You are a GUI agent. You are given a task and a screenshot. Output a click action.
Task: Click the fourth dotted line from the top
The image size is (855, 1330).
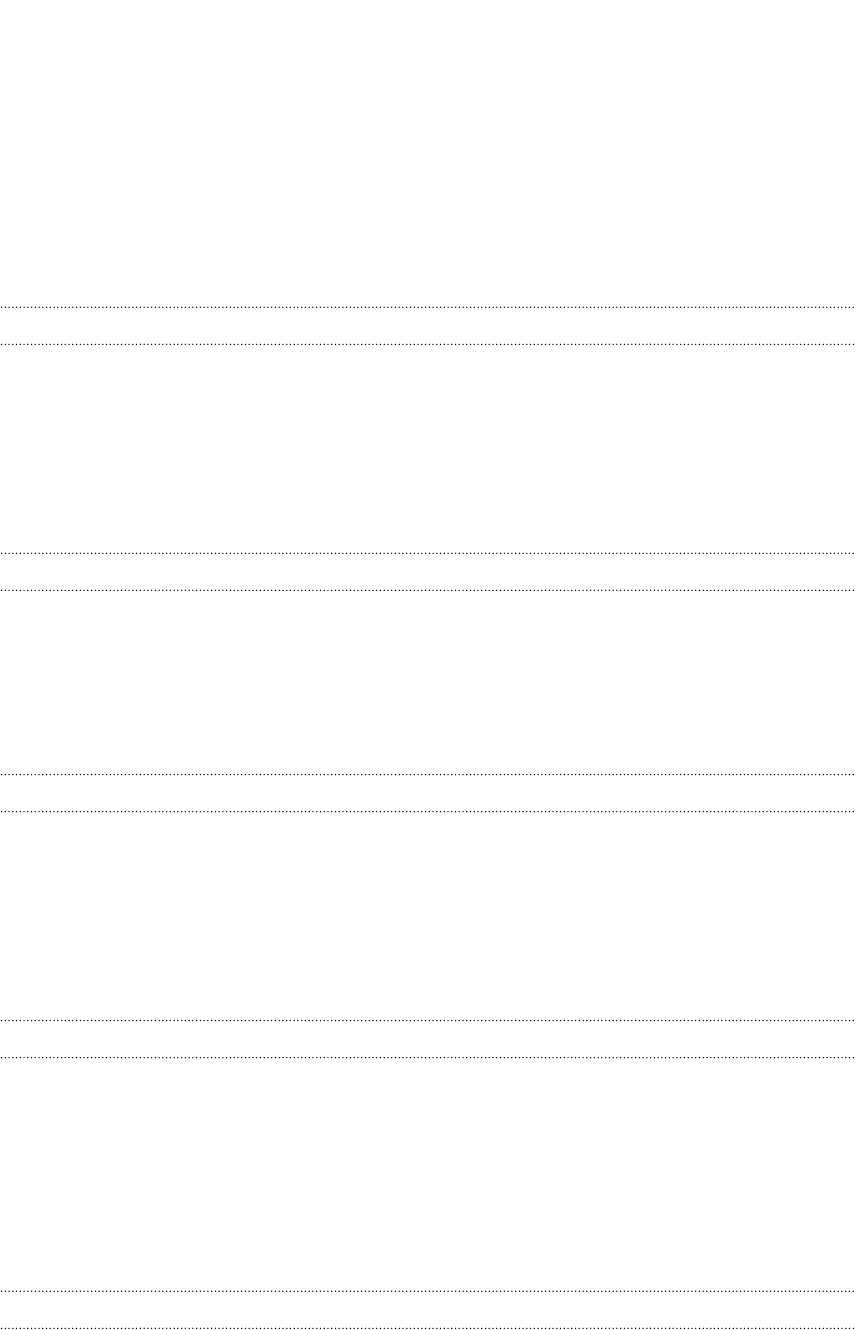427,590
